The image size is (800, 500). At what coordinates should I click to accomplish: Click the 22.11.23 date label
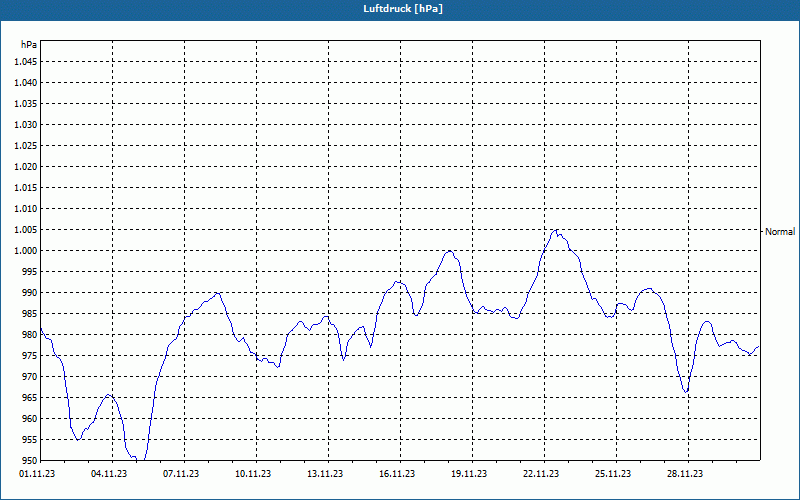coord(541,474)
